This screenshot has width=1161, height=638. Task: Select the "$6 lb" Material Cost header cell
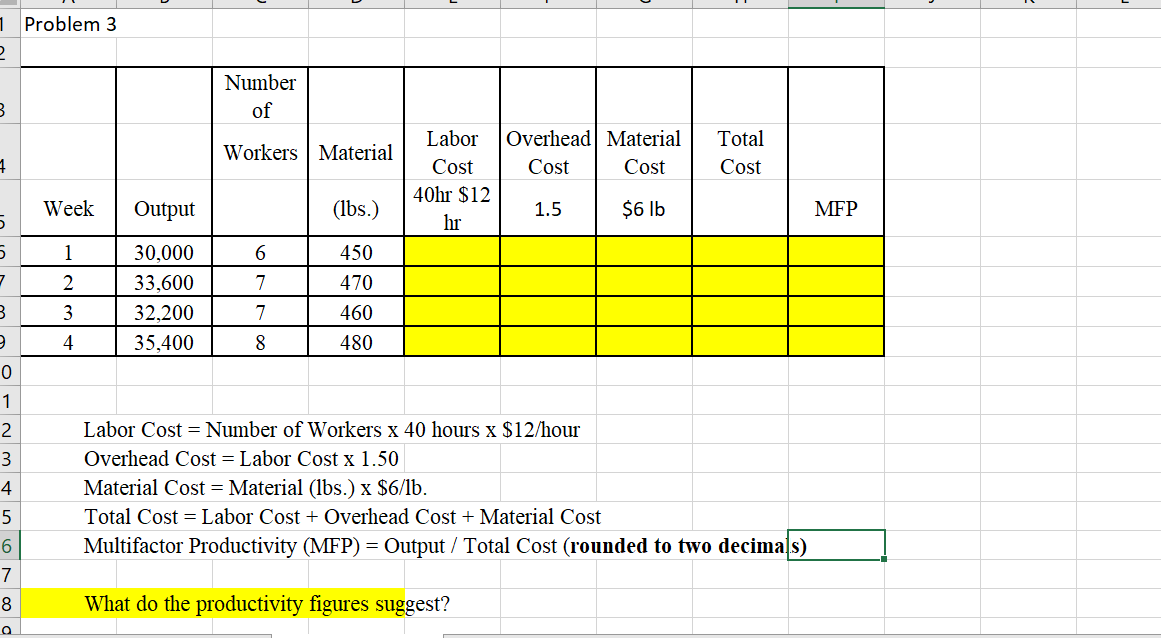(644, 208)
